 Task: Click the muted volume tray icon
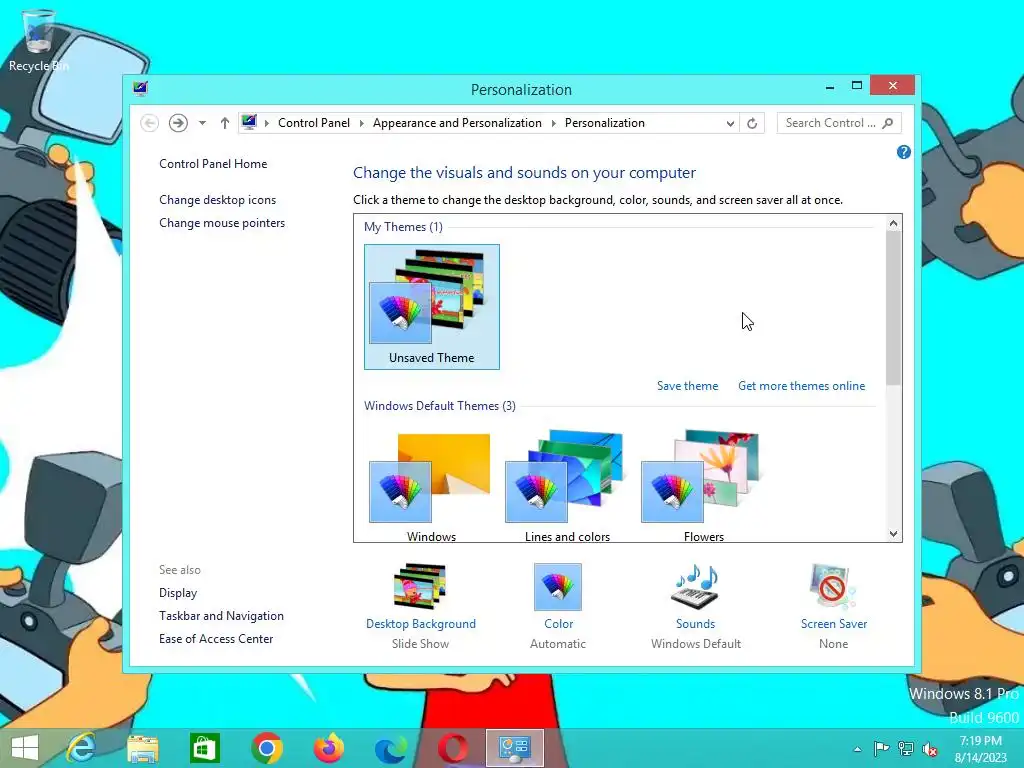point(930,748)
